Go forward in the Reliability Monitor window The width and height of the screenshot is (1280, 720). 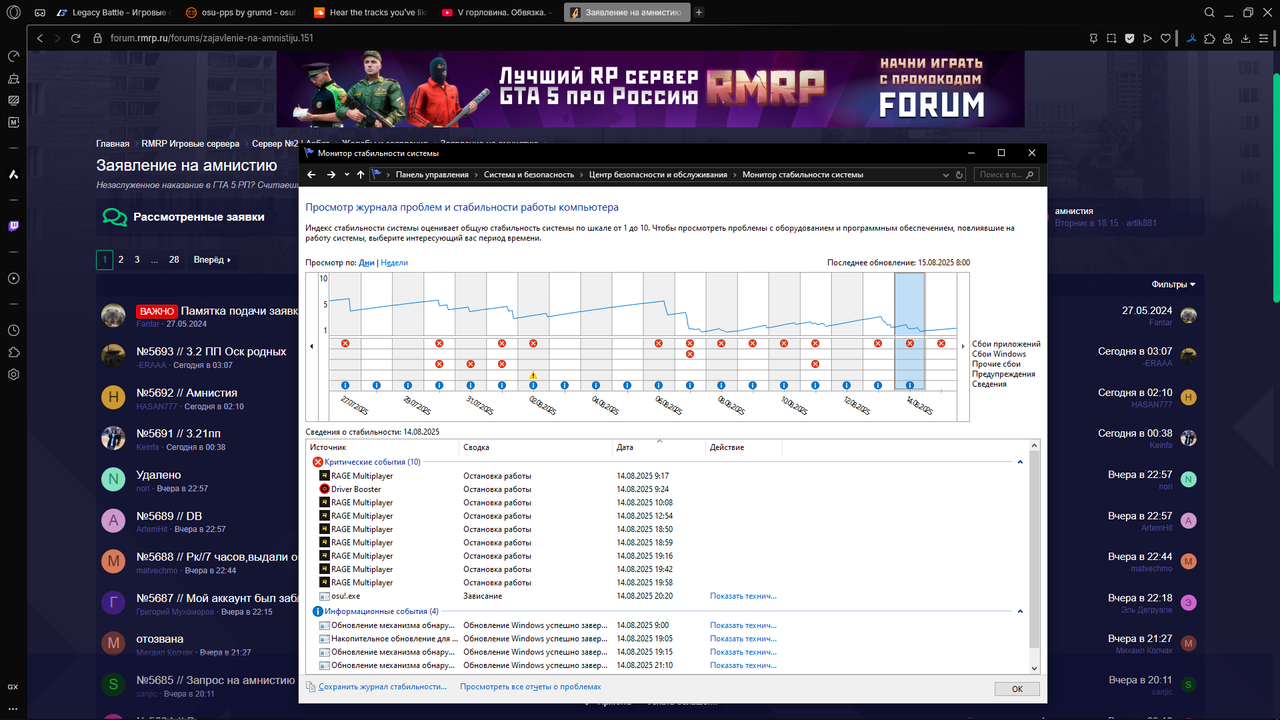(x=331, y=174)
